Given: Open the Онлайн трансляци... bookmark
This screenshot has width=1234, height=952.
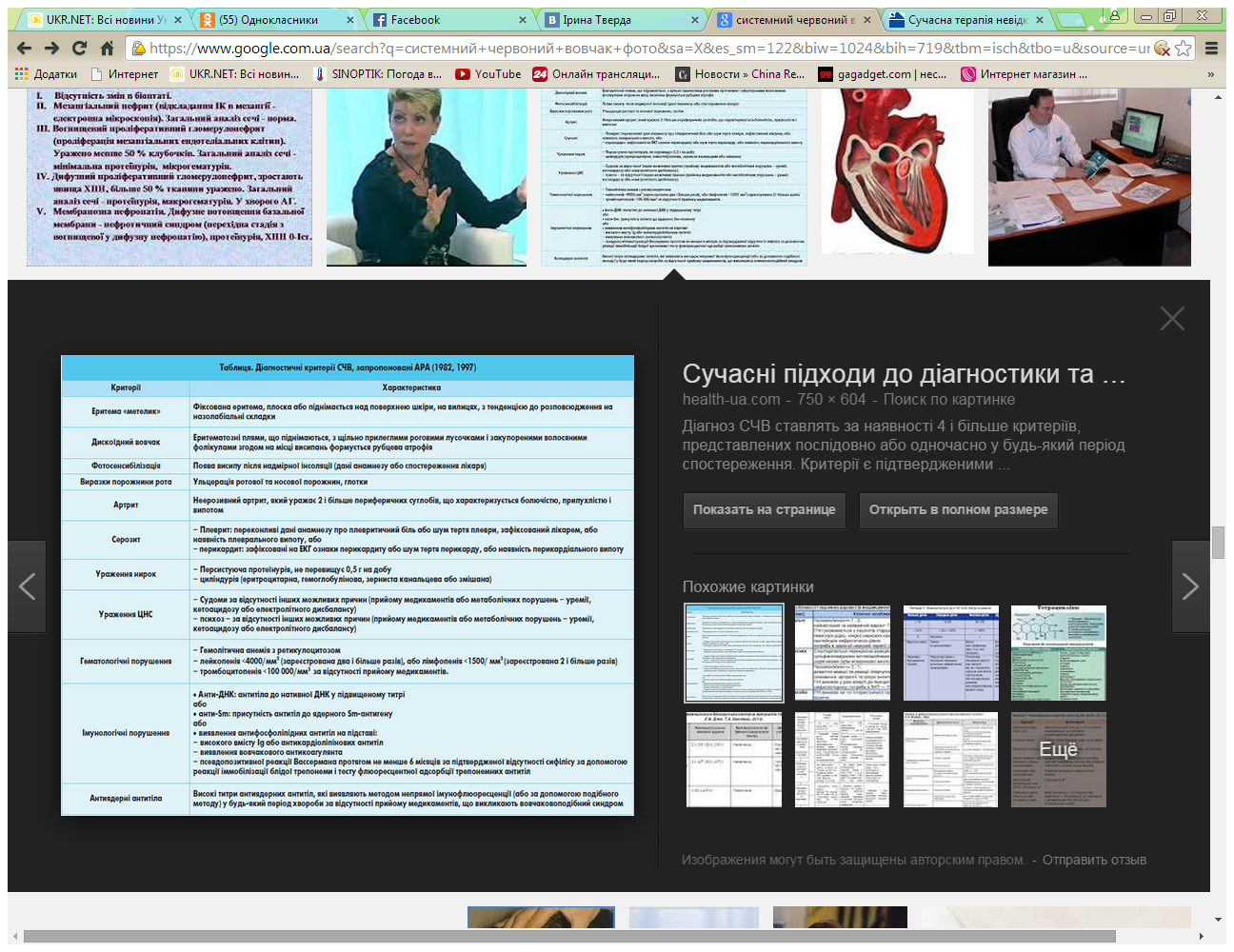Looking at the screenshot, I should tap(597, 73).
